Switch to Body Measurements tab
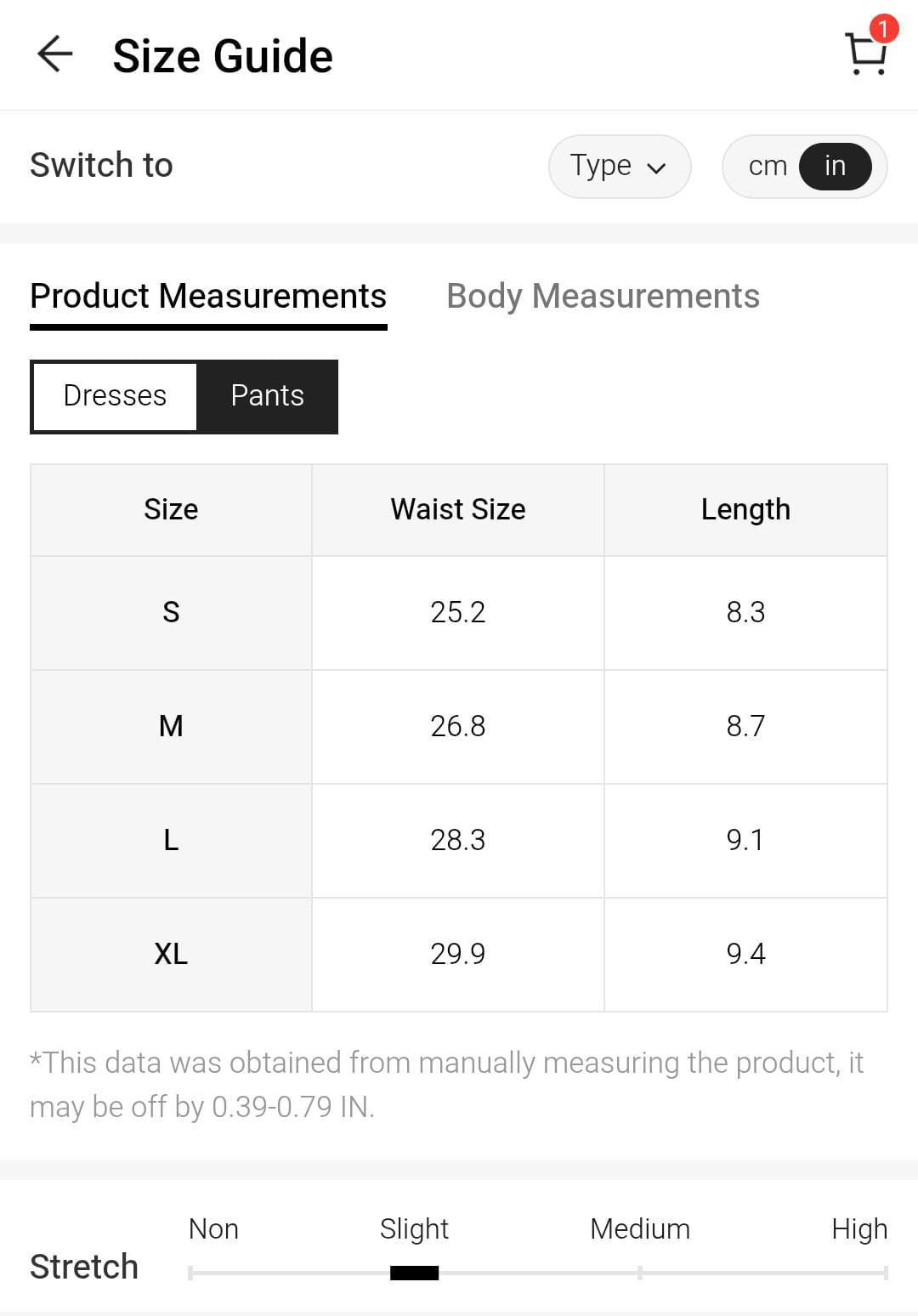Screen dimensions: 918x1316 tap(603, 296)
